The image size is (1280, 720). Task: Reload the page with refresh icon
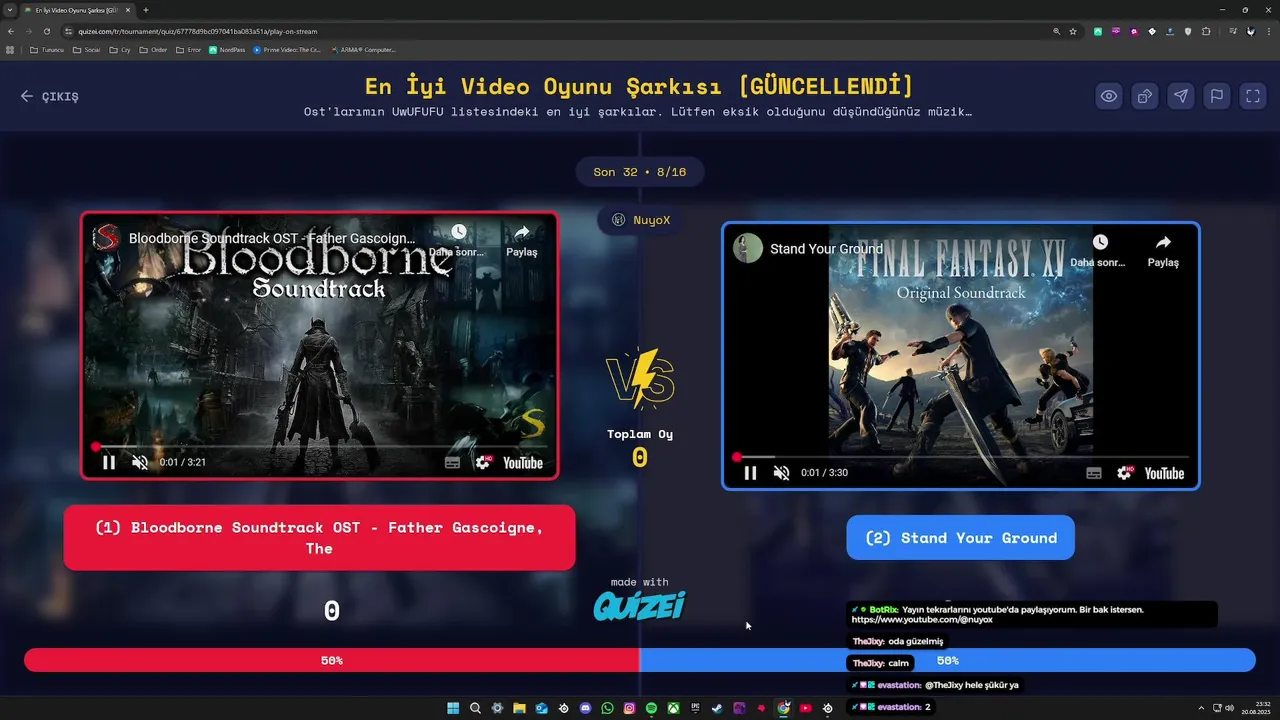pos(46,31)
